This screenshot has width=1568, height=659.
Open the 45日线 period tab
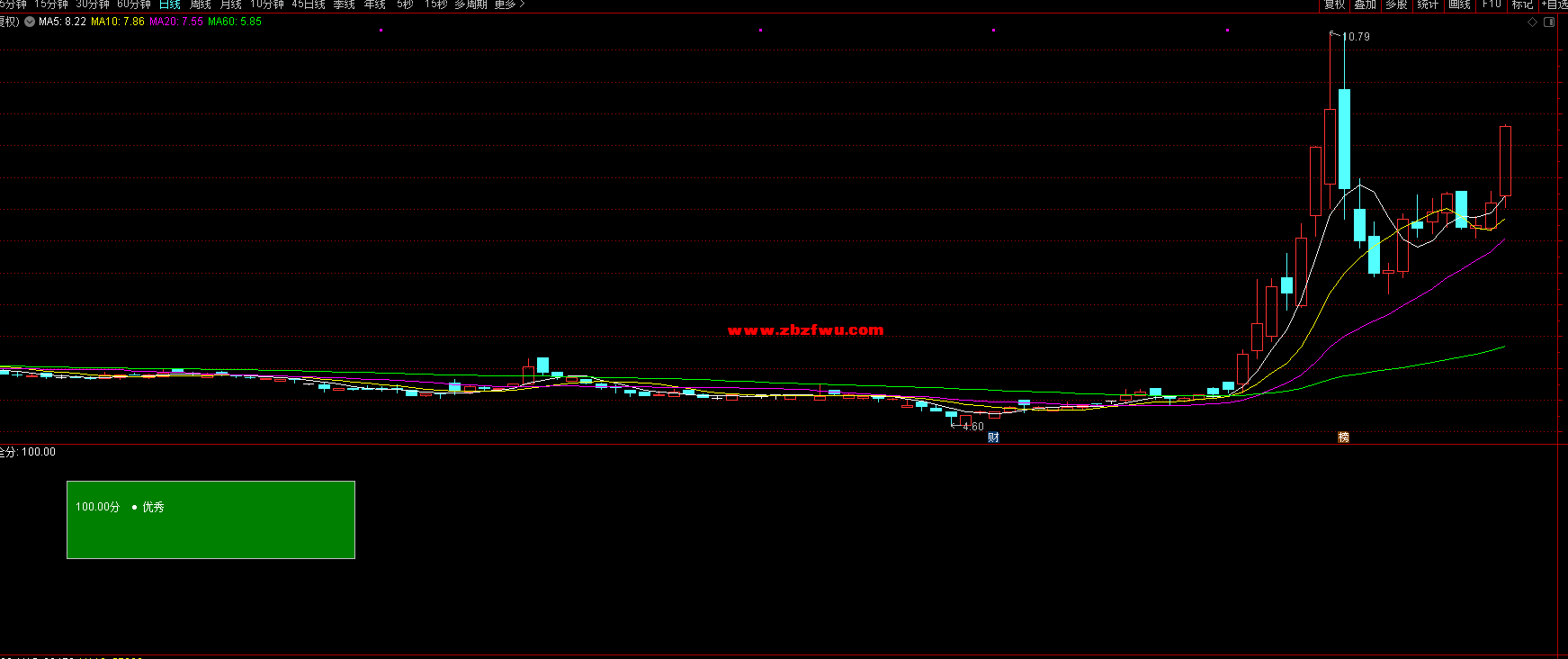click(x=309, y=5)
